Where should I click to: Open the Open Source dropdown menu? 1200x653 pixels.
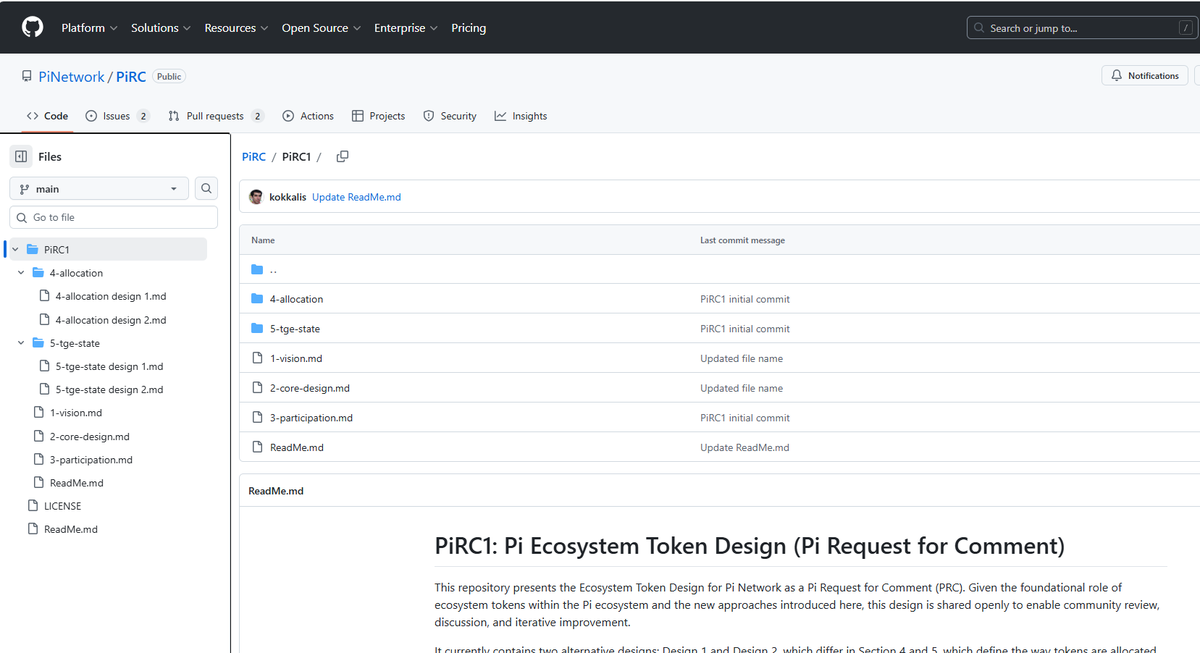[x=321, y=28]
